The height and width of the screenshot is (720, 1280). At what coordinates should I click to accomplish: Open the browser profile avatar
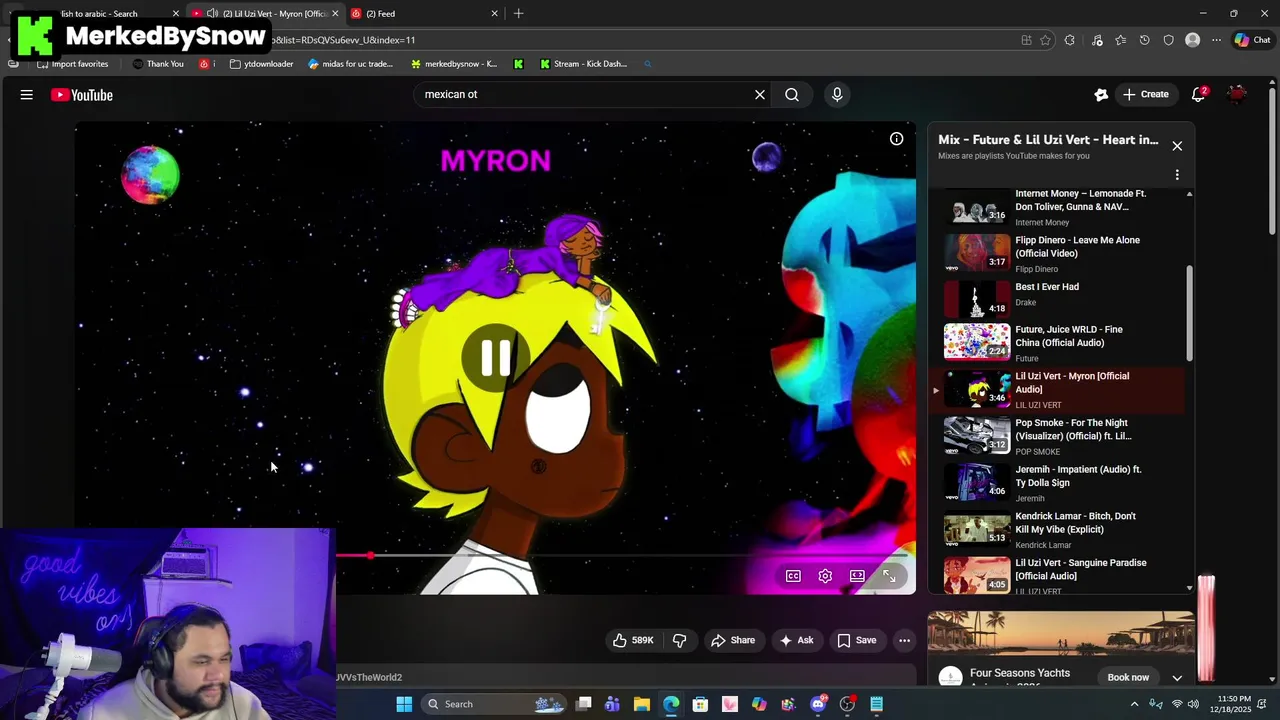[x=1192, y=40]
